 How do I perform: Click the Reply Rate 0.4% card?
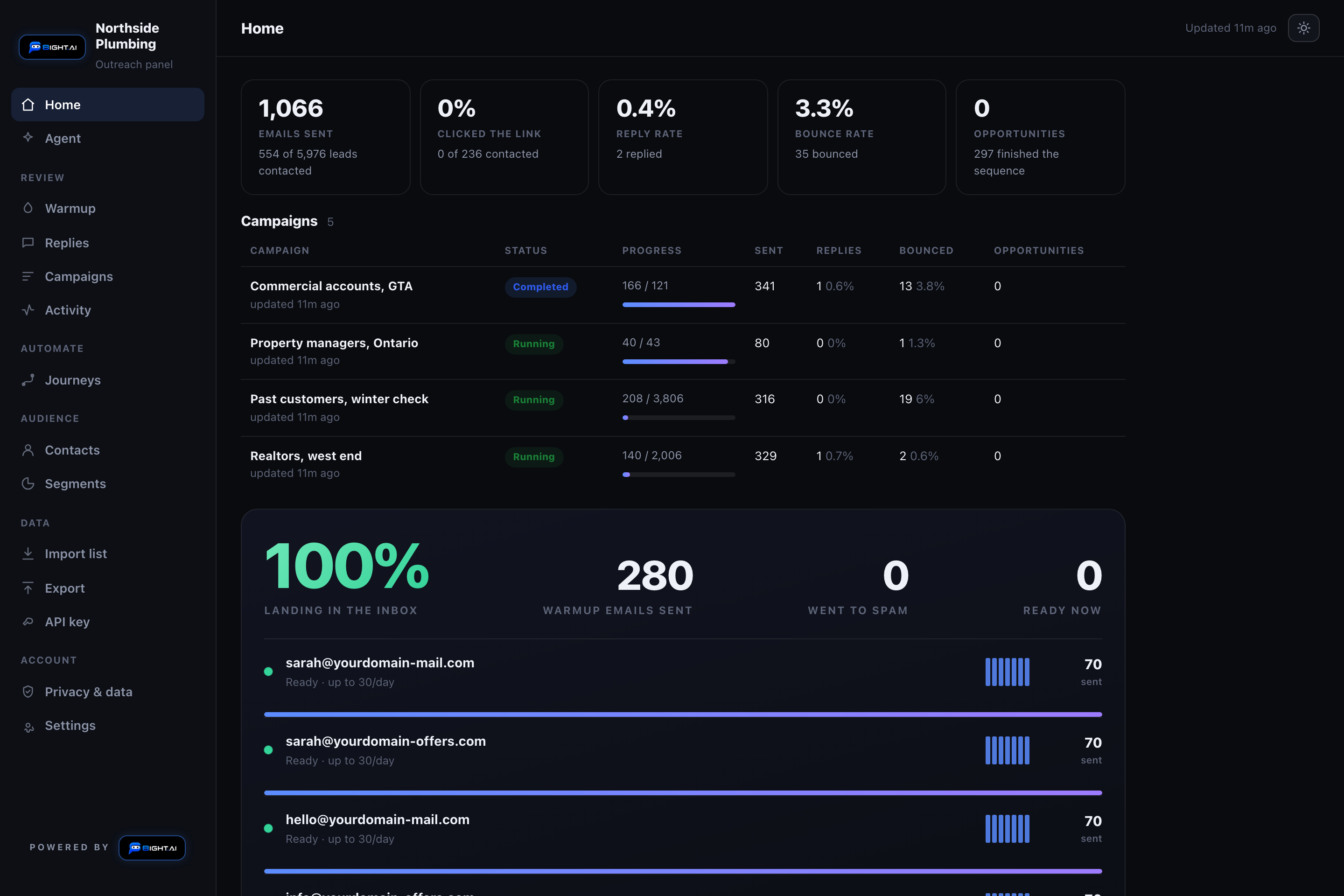point(682,137)
